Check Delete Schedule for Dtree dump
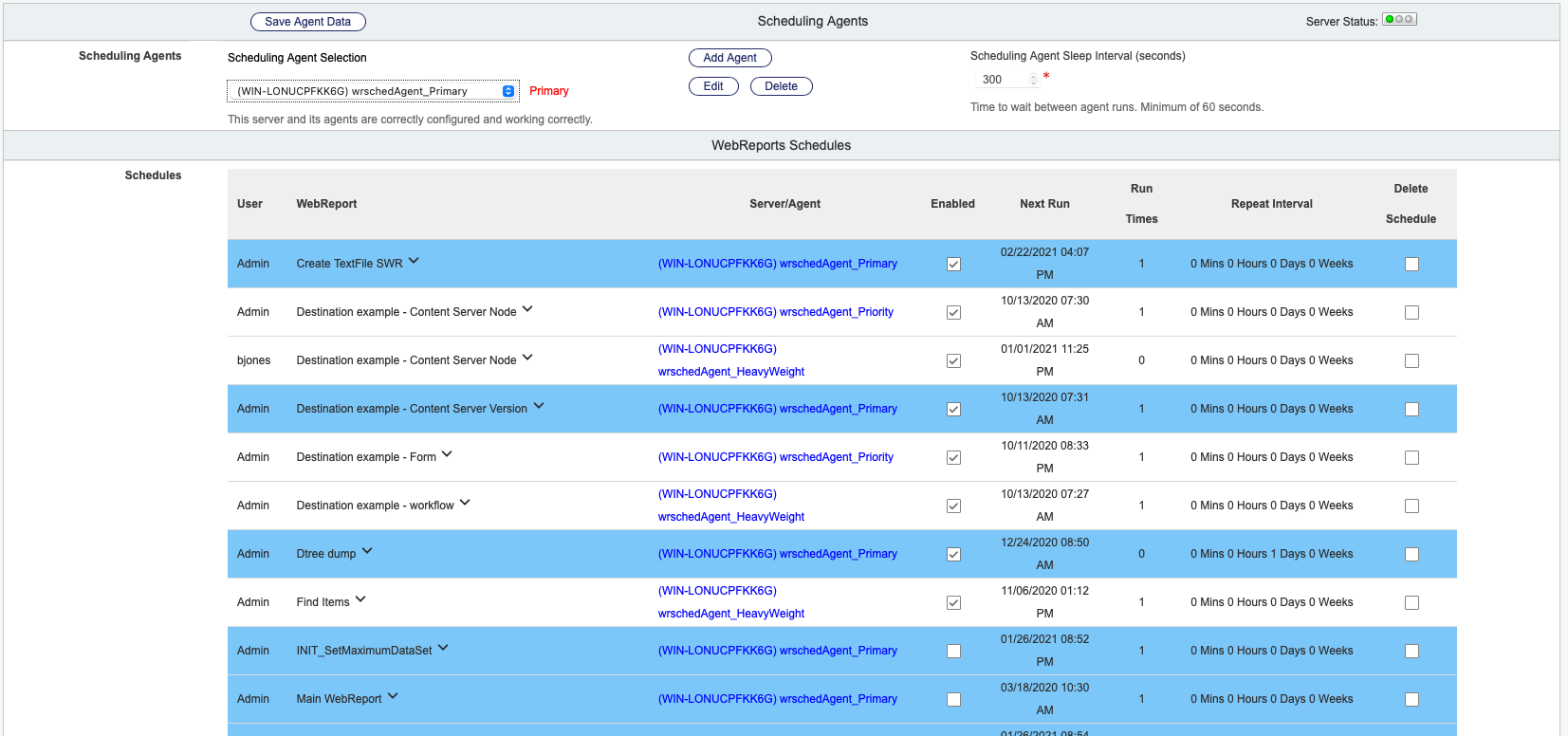Screen dimensions: 1568x736 [x=1411, y=555]
